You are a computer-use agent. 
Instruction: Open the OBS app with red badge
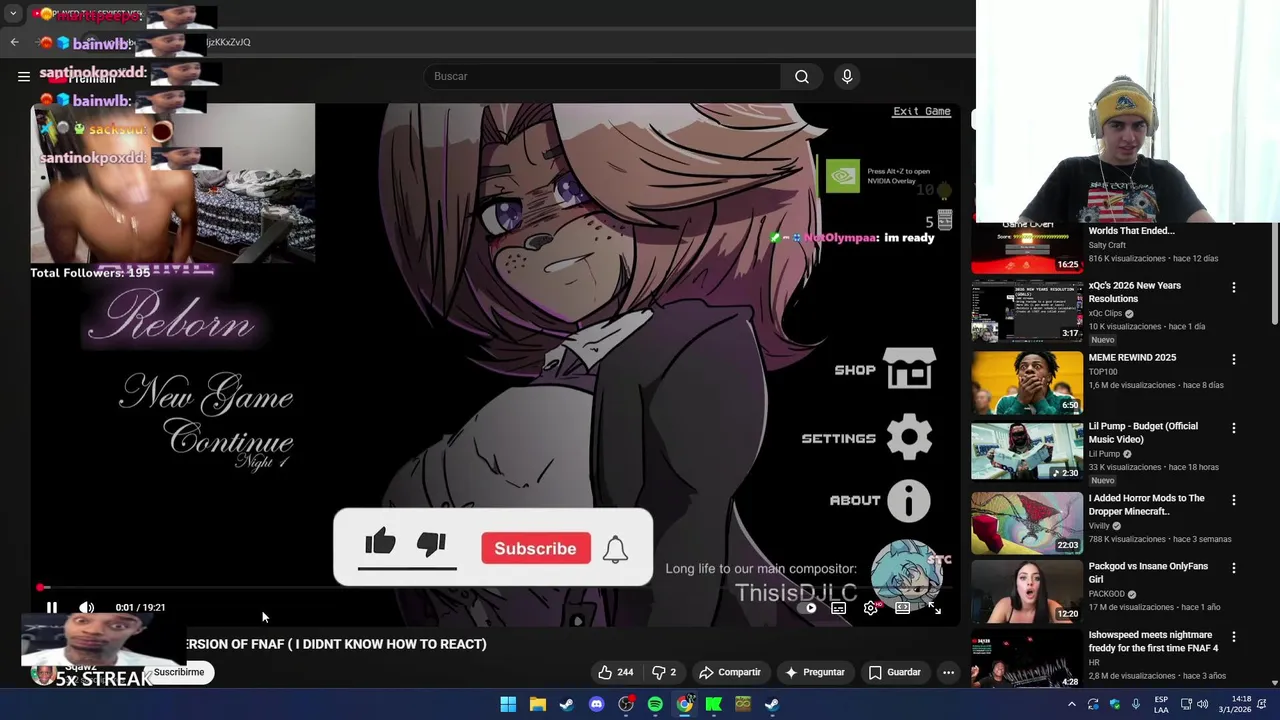click(x=626, y=704)
